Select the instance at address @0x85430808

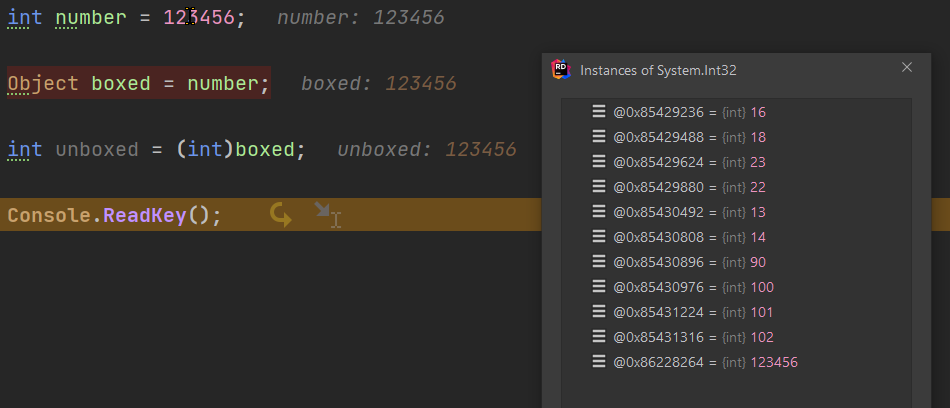661,237
